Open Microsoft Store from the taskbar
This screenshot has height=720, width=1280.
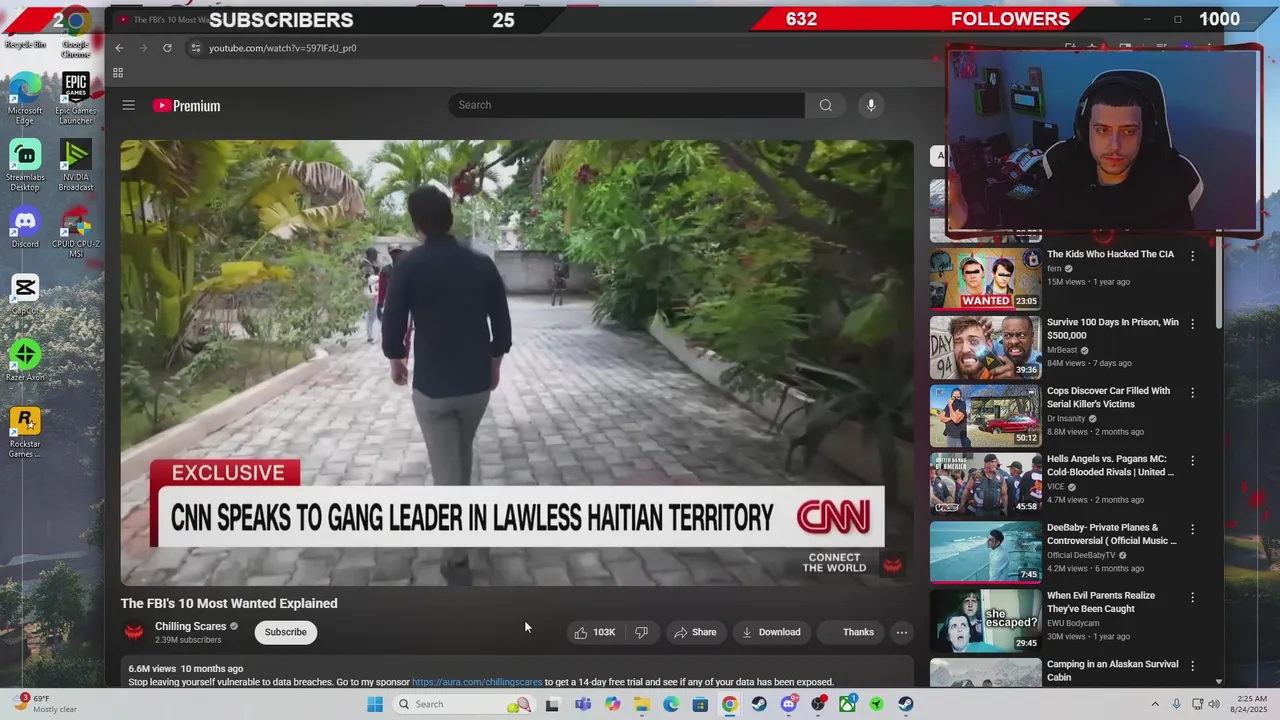tap(700, 704)
